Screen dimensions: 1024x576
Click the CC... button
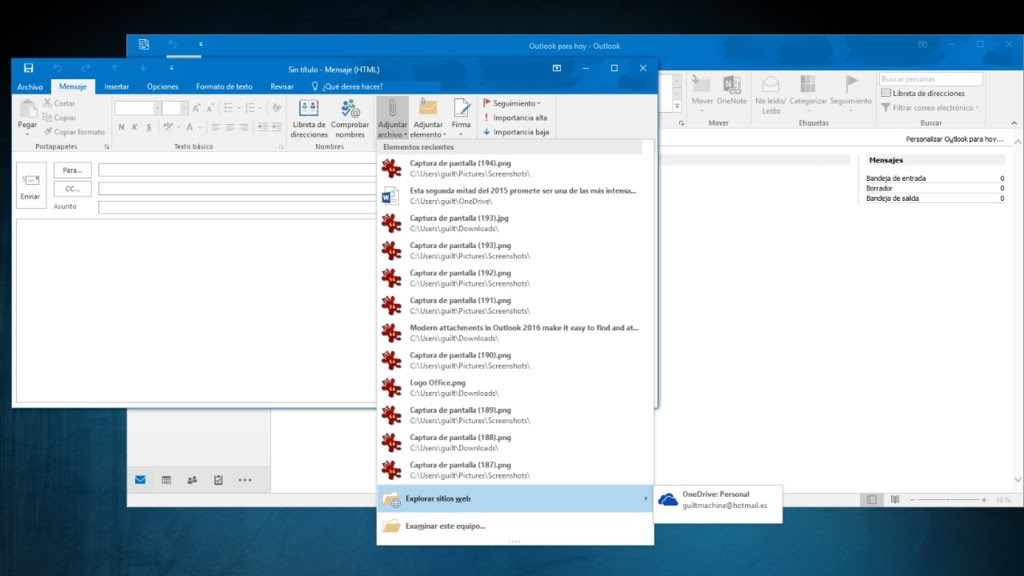point(72,189)
